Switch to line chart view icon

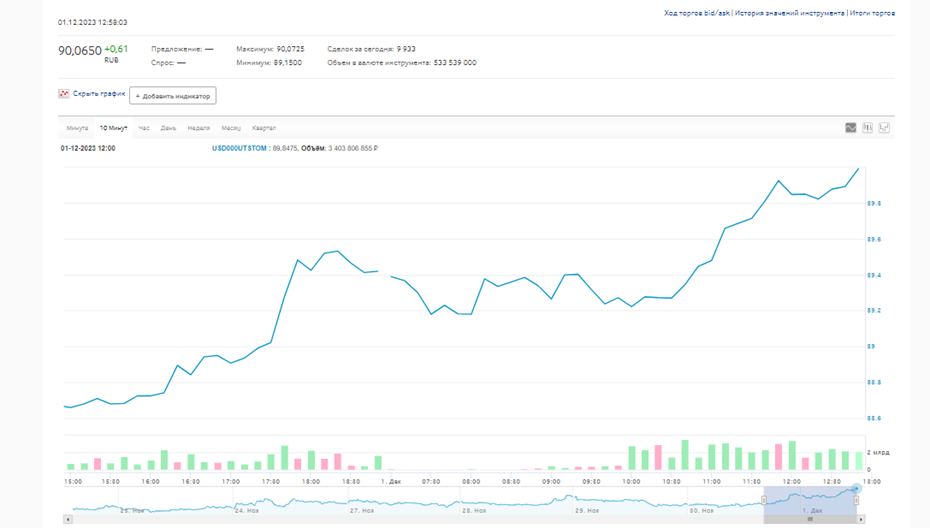(x=851, y=128)
